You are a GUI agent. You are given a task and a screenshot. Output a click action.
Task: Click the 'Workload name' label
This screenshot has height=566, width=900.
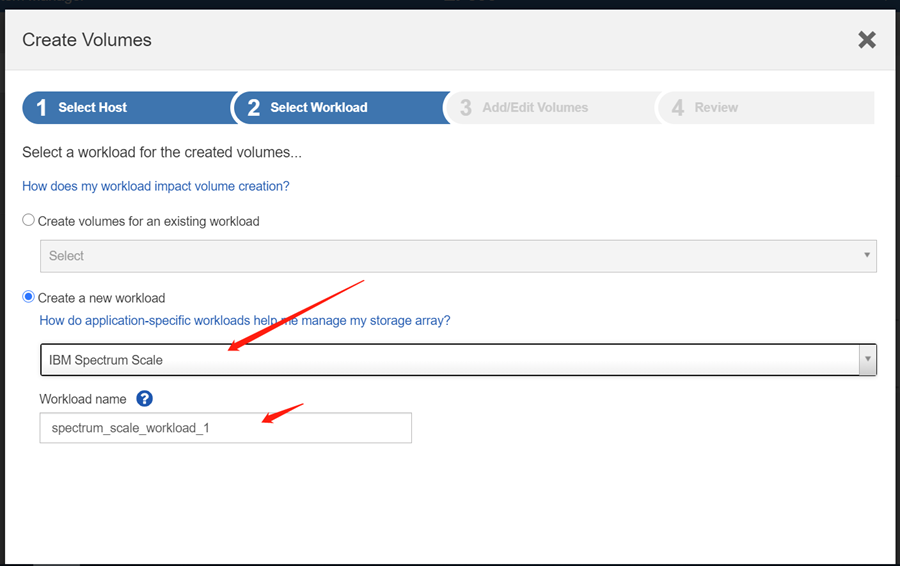pos(83,399)
